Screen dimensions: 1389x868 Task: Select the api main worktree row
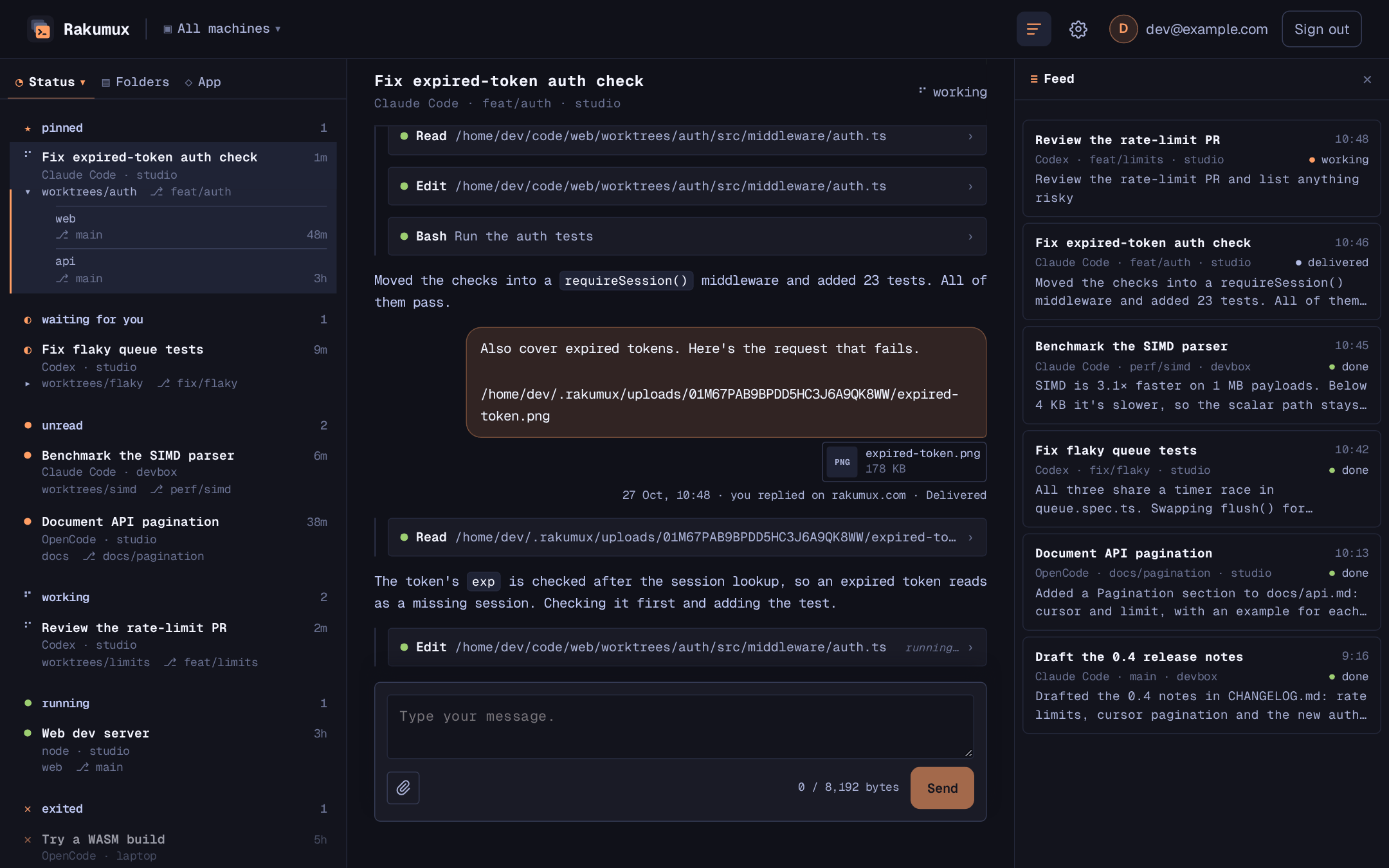pos(191,270)
